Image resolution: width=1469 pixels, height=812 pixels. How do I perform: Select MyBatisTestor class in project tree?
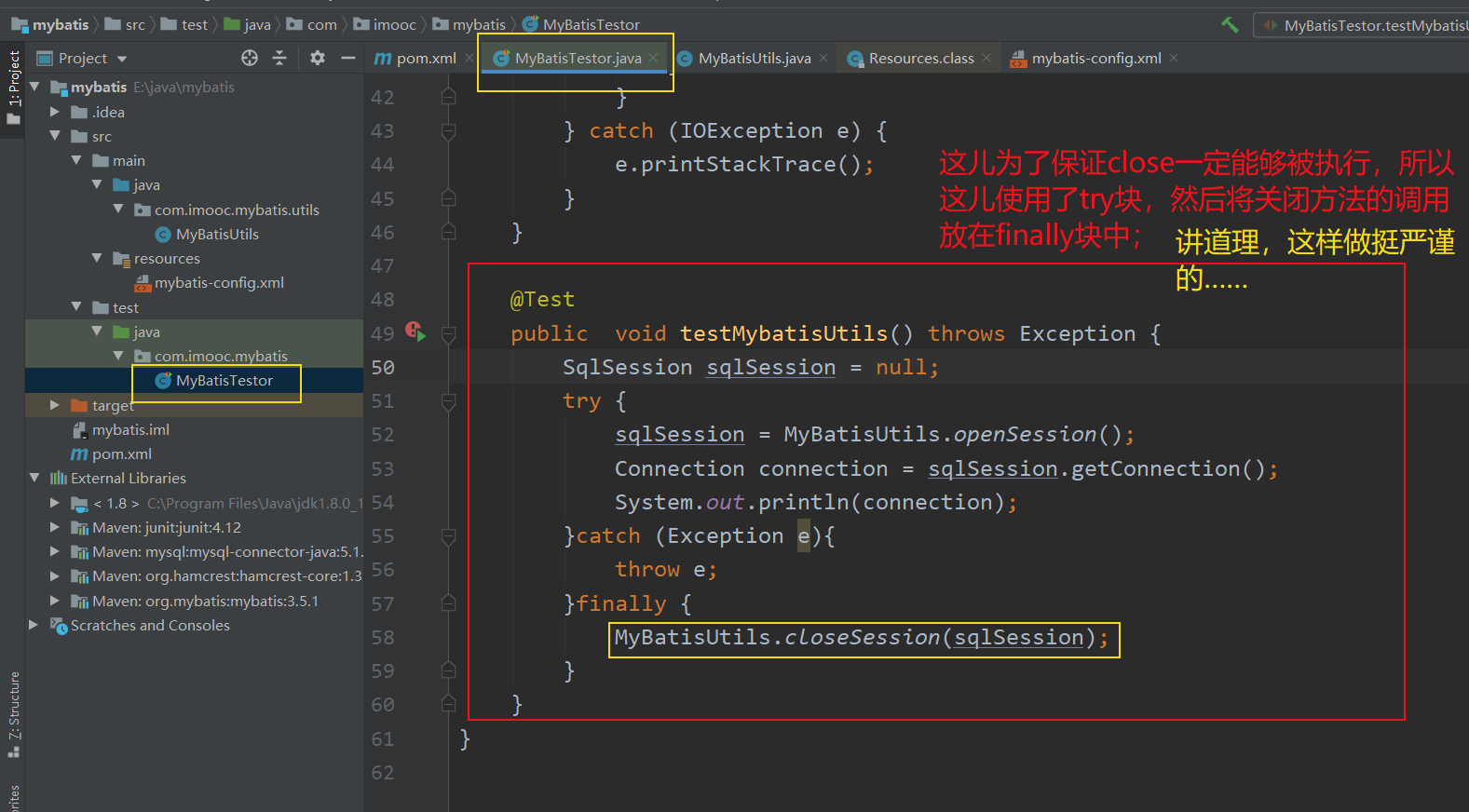click(x=214, y=381)
